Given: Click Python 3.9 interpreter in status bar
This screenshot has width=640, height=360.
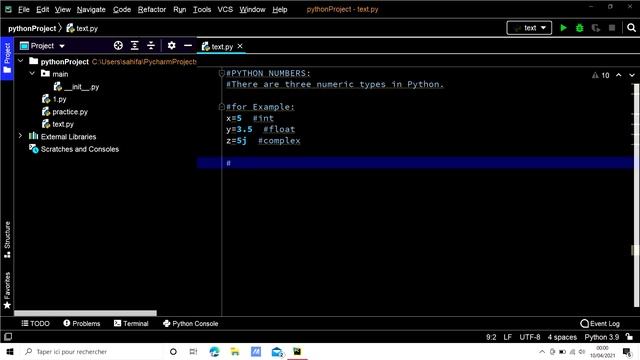Looking at the screenshot, I should (602, 337).
